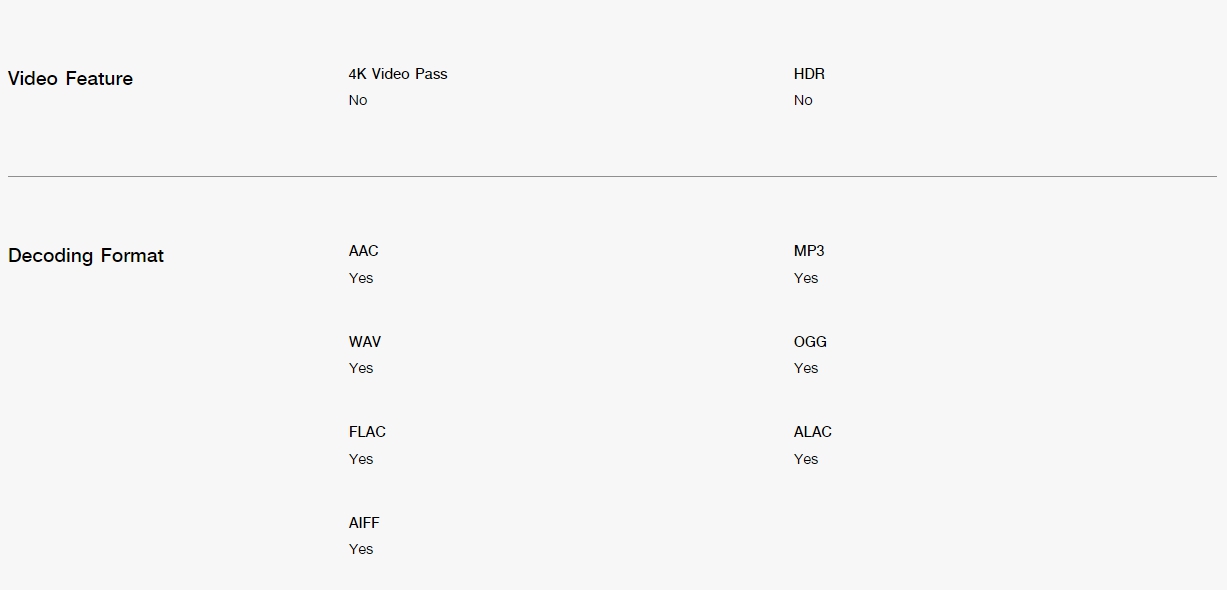
Task: Click the Yes value under WAV
Action: click(361, 368)
